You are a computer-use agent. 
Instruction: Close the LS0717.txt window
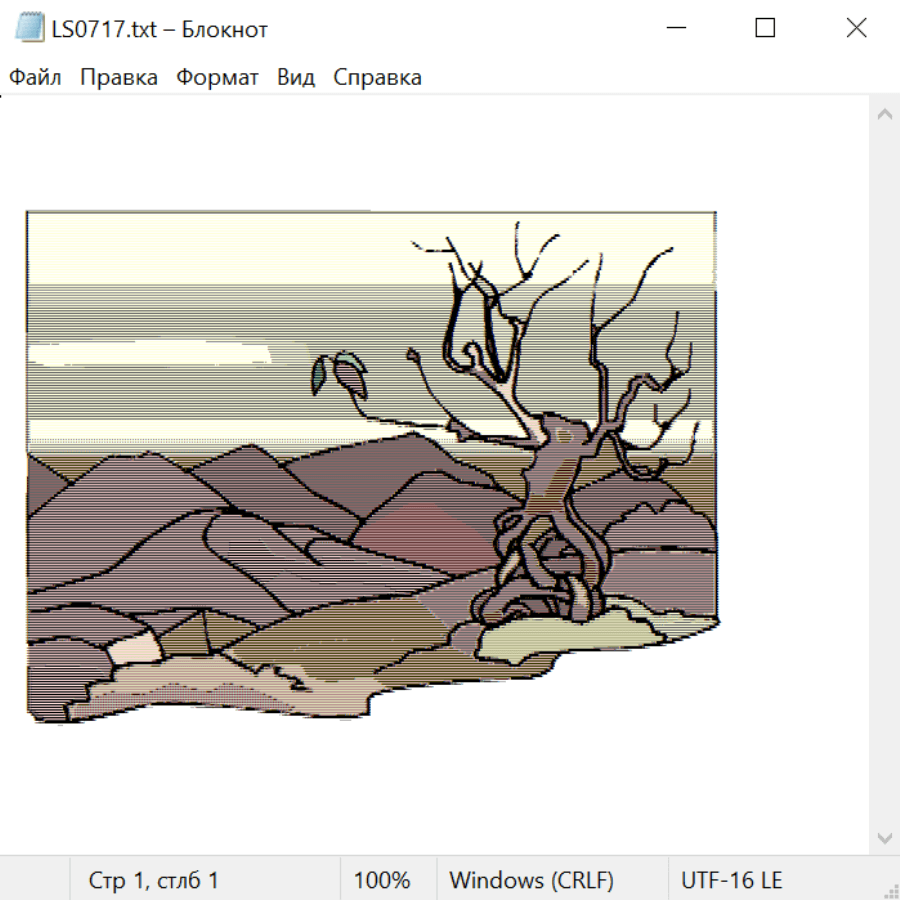(x=856, y=29)
